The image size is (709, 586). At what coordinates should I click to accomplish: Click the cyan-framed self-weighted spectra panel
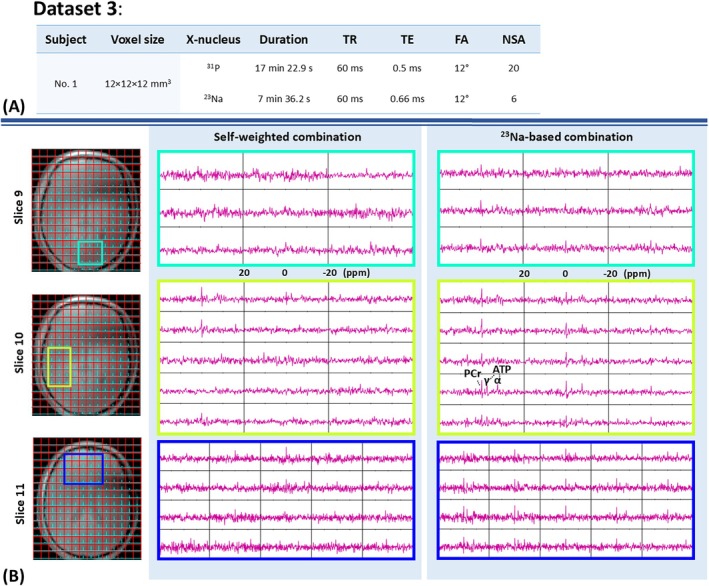click(x=286, y=208)
